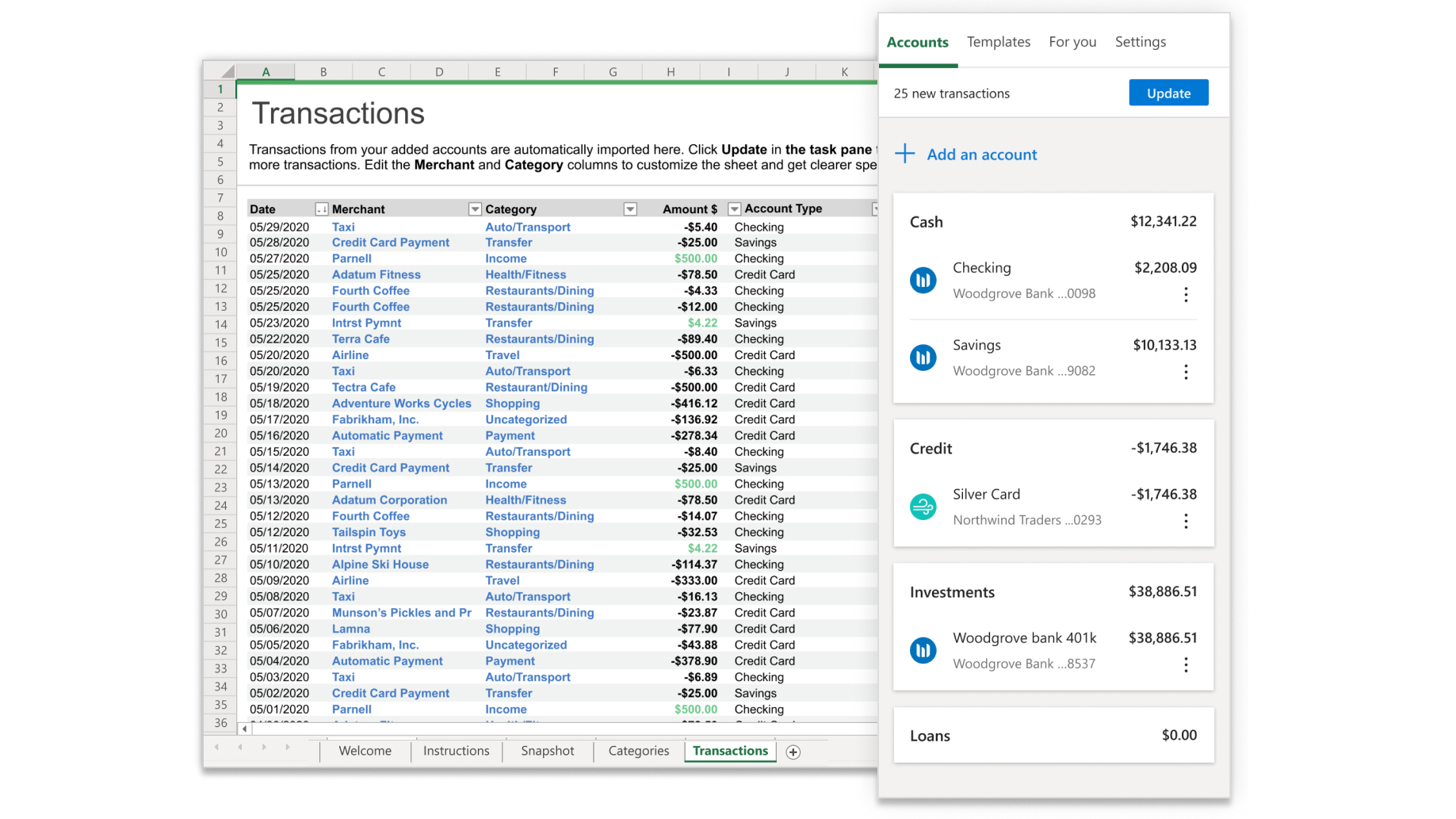Open the options menu for Silver Card
Image resolution: width=1456 pixels, height=819 pixels.
[1186, 521]
